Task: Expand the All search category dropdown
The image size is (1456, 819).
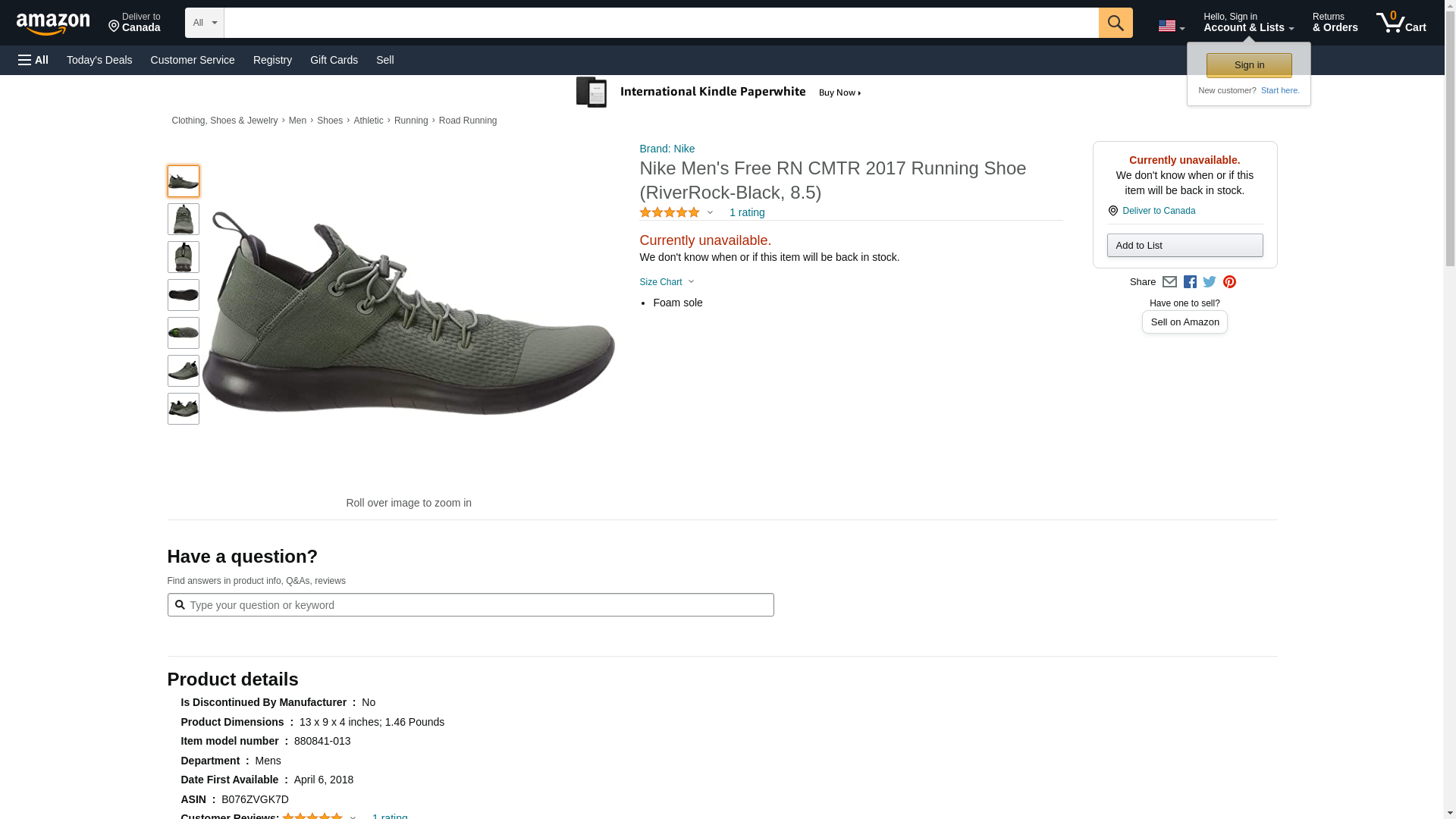Action: [x=204, y=23]
